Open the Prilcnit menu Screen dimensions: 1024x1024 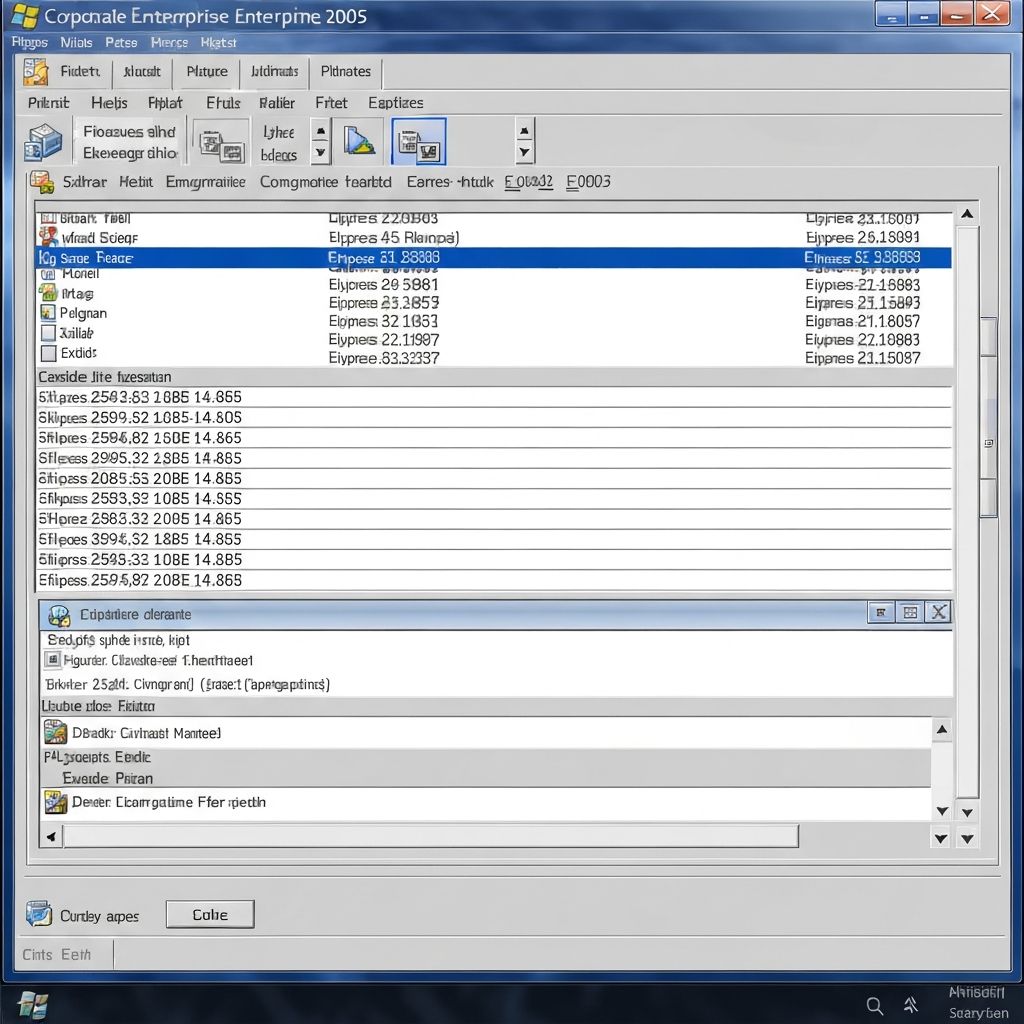(48, 103)
